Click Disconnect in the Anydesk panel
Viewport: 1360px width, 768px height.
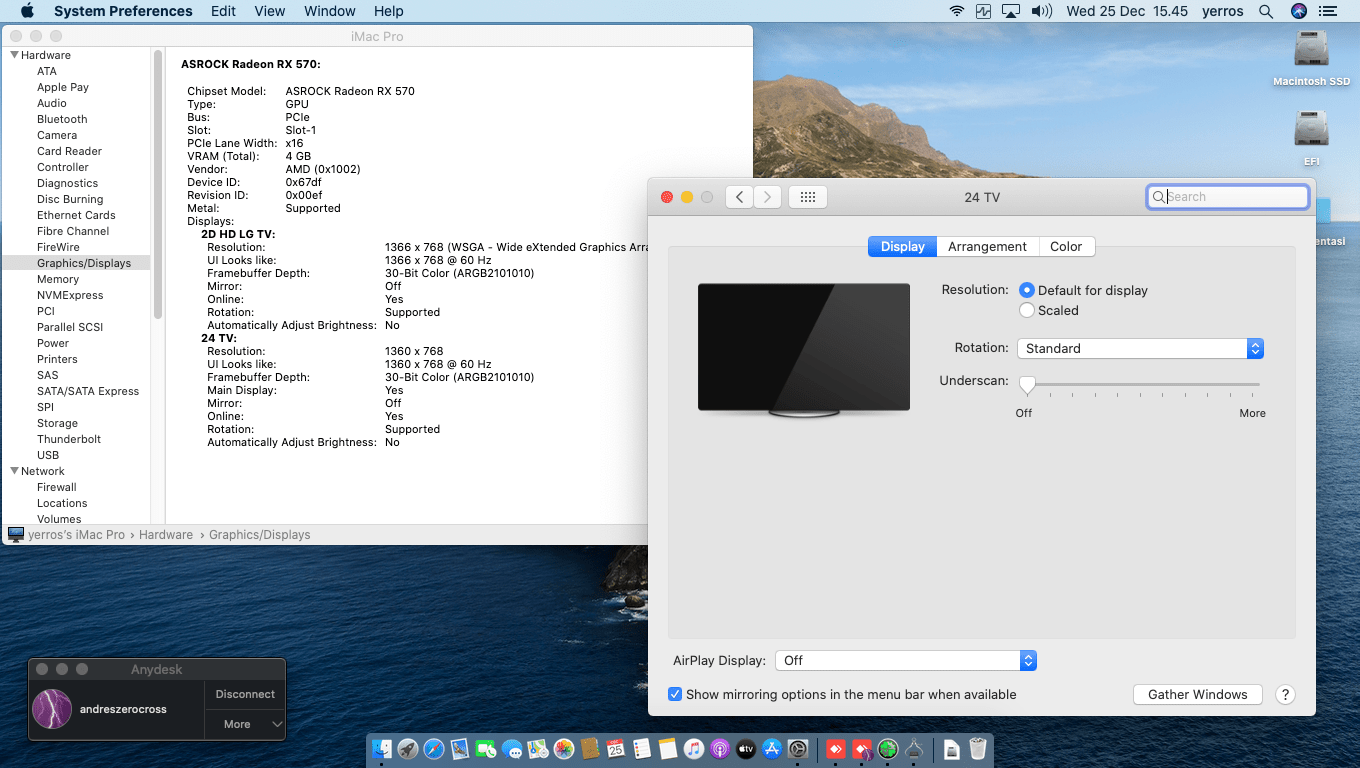pos(245,694)
